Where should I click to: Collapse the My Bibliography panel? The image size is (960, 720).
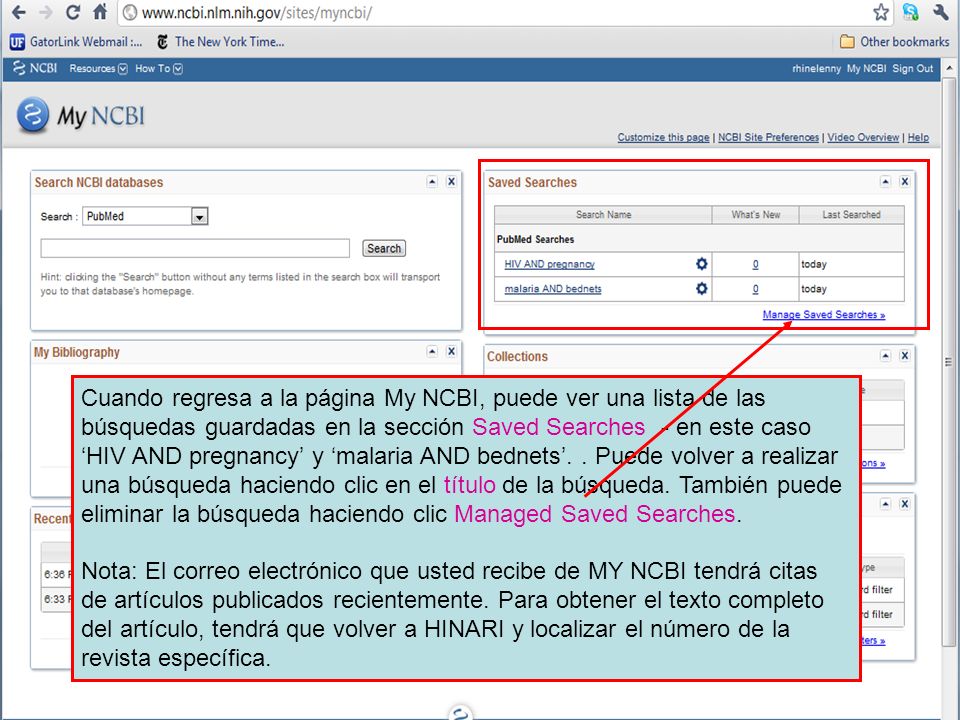coord(432,351)
